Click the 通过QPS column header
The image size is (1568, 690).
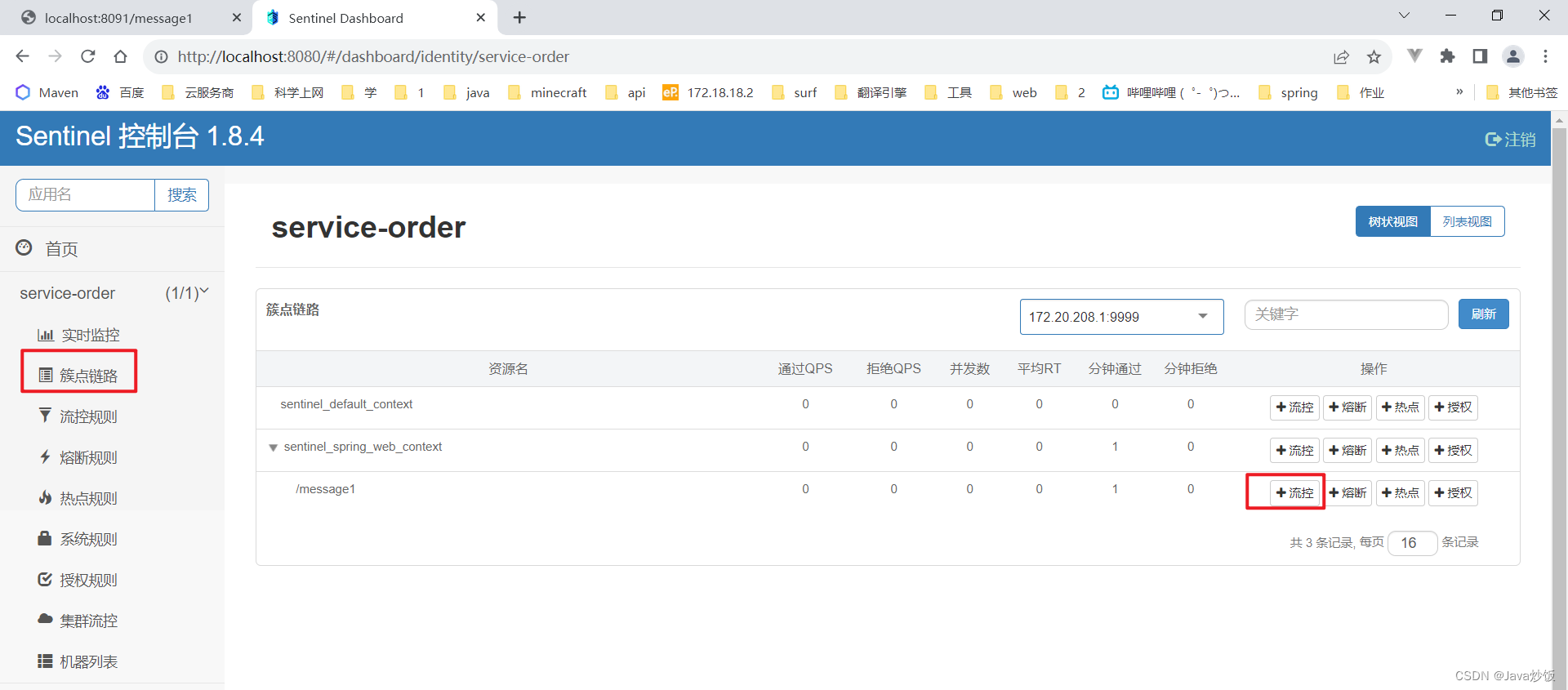[x=804, y=369]
